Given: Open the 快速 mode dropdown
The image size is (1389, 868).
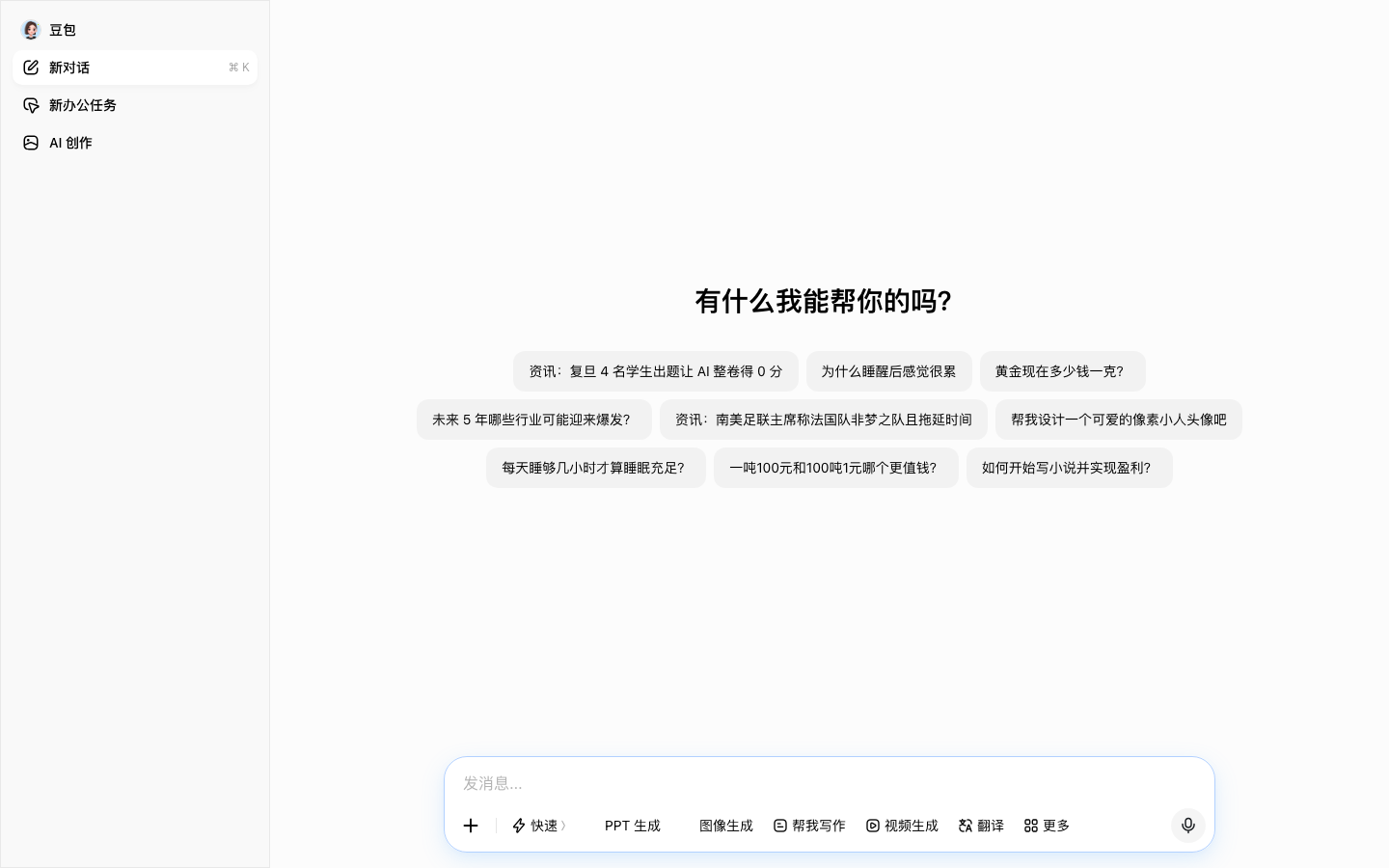Looking at the screenshot, I should [539, 826].
